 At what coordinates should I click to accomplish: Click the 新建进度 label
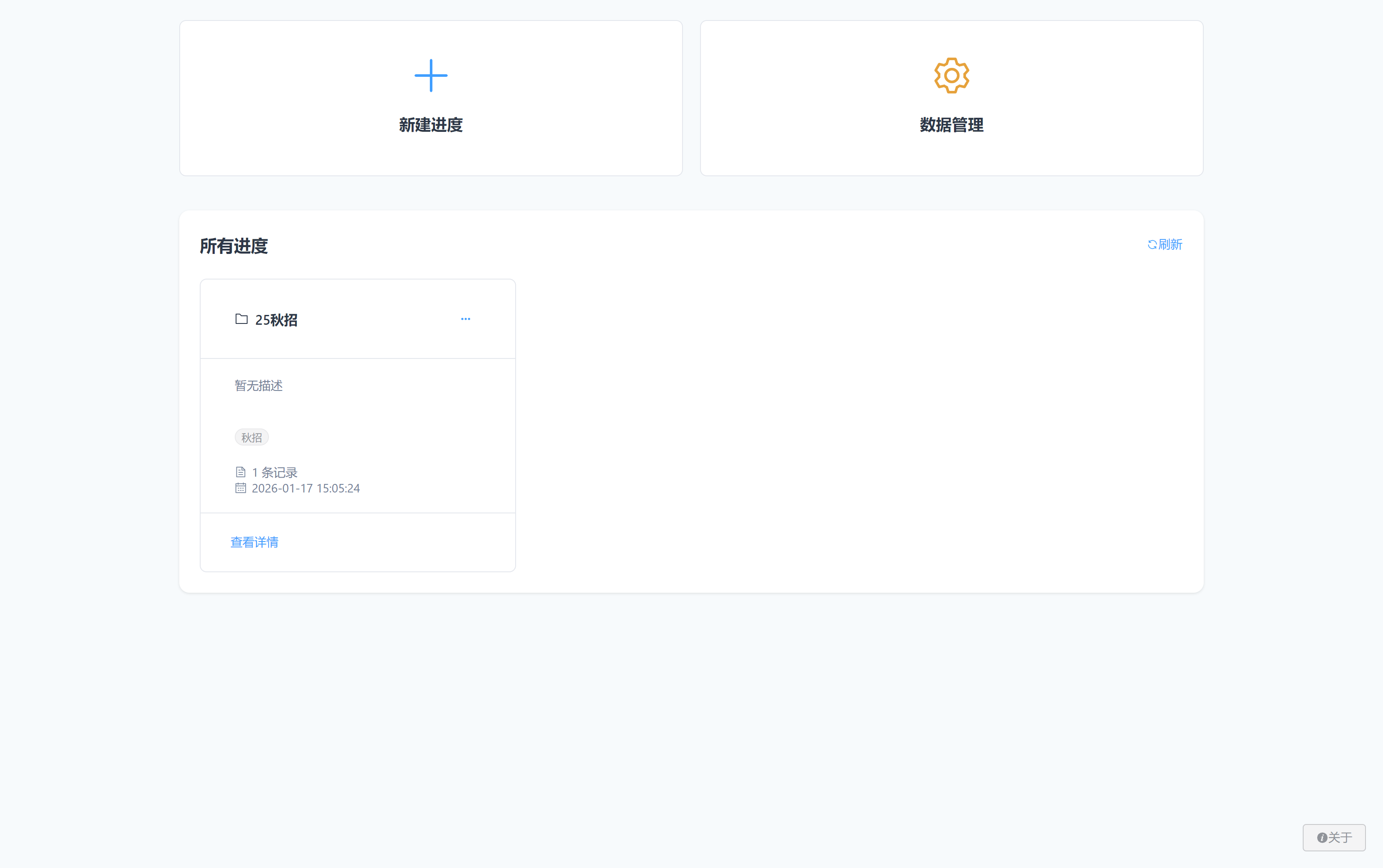(x=431, y=125)
